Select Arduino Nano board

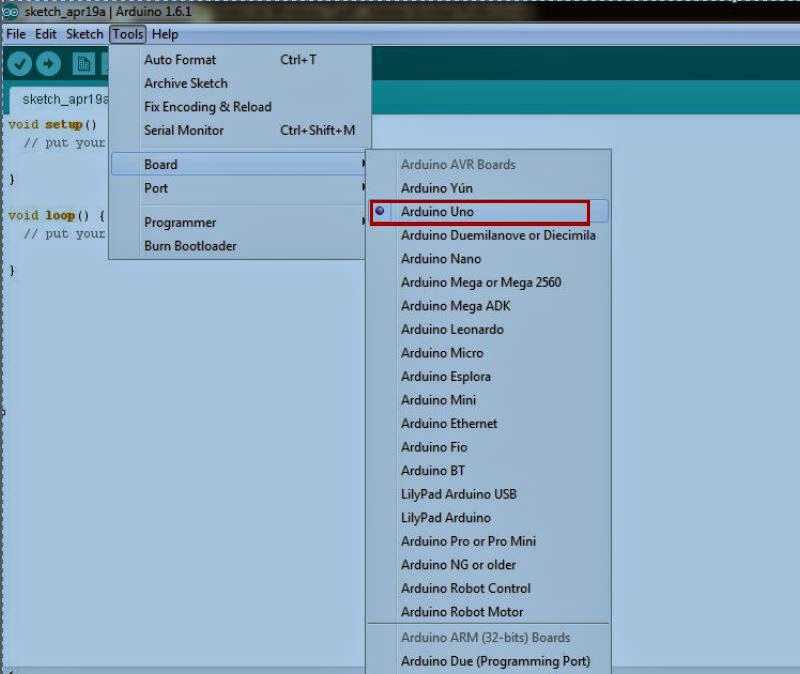pyautogui.click(x=489, y=259)
